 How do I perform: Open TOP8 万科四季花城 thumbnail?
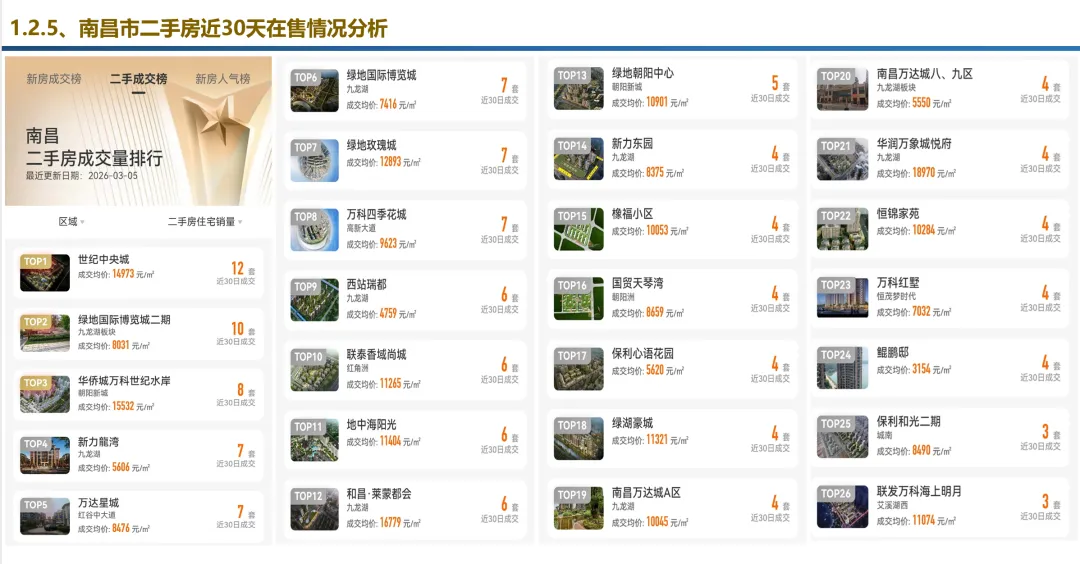(315, 230)
